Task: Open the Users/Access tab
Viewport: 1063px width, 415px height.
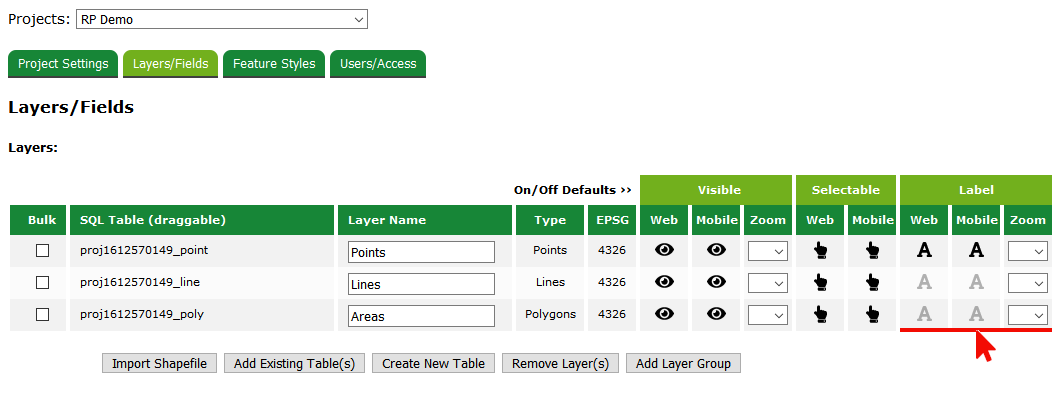Action: [x=378, y=64]
